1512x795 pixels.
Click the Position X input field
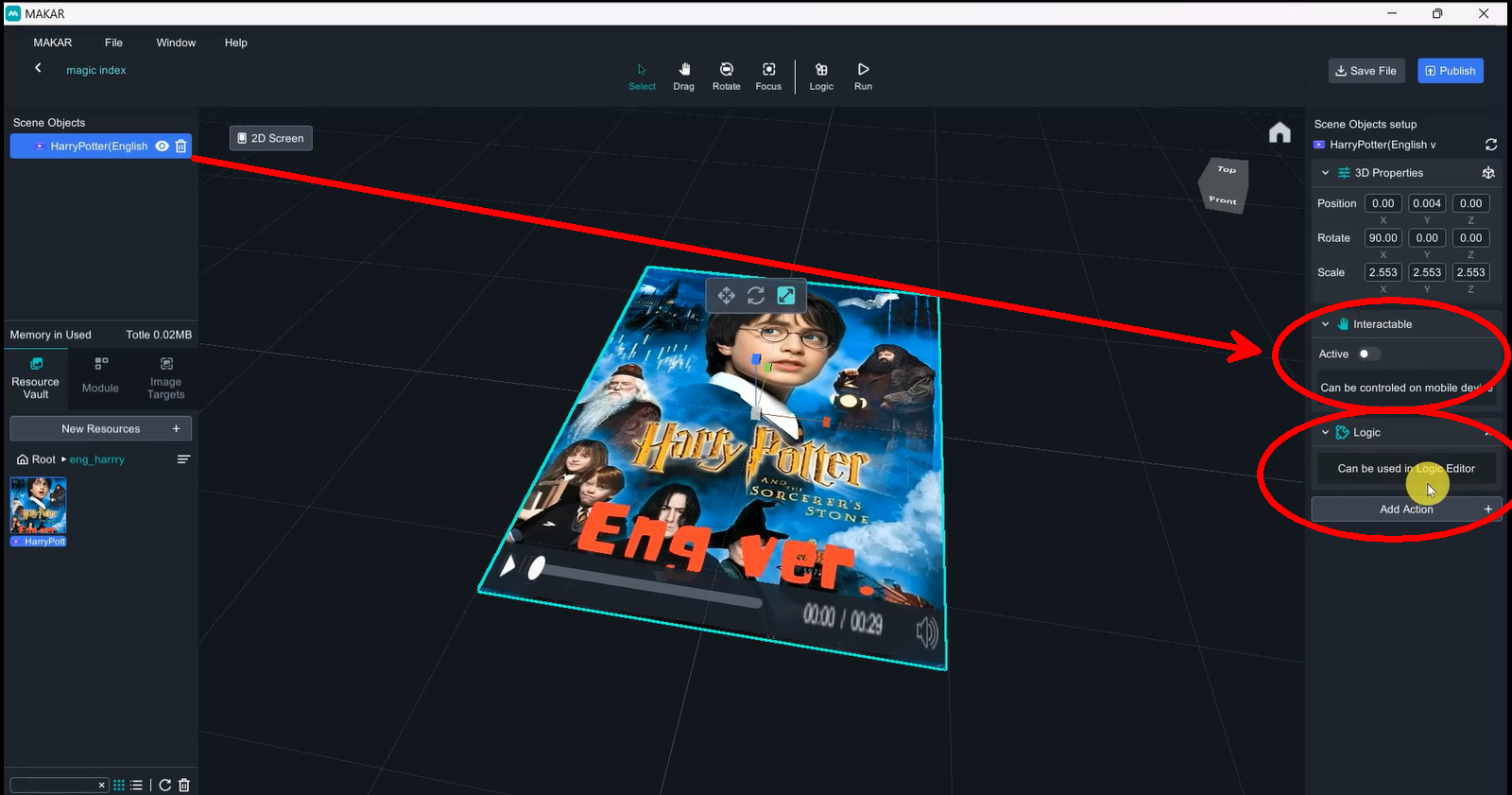[1383, 203]
